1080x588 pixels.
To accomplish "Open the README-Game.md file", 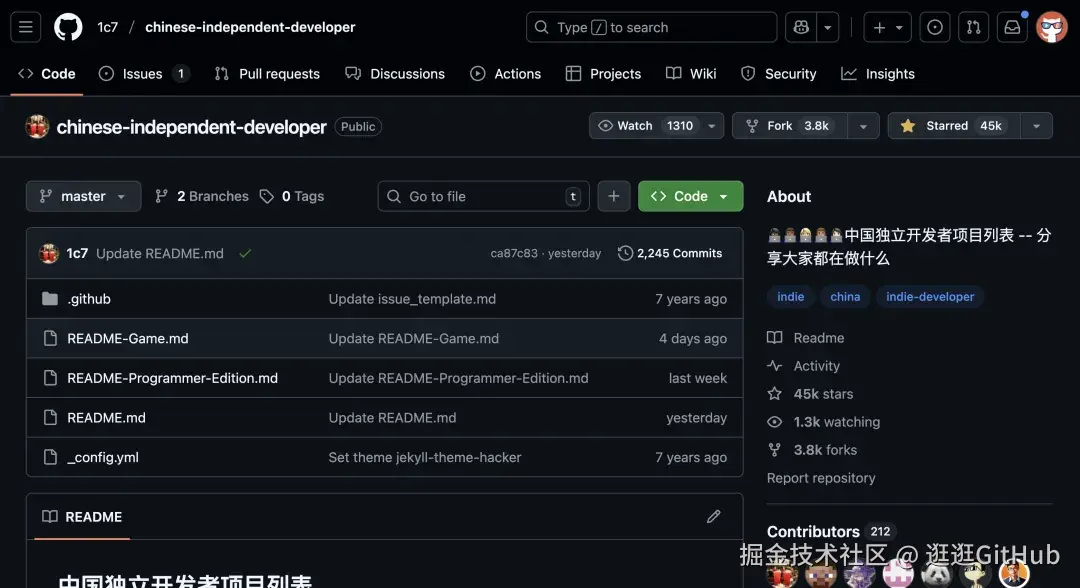I will pos(128,338).
